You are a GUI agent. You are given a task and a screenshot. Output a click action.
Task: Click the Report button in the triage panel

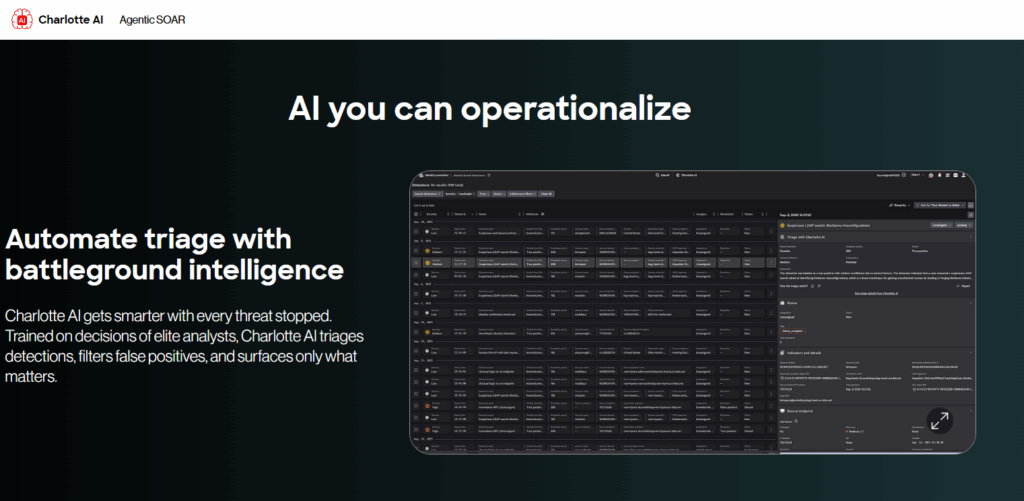point(963,286)
